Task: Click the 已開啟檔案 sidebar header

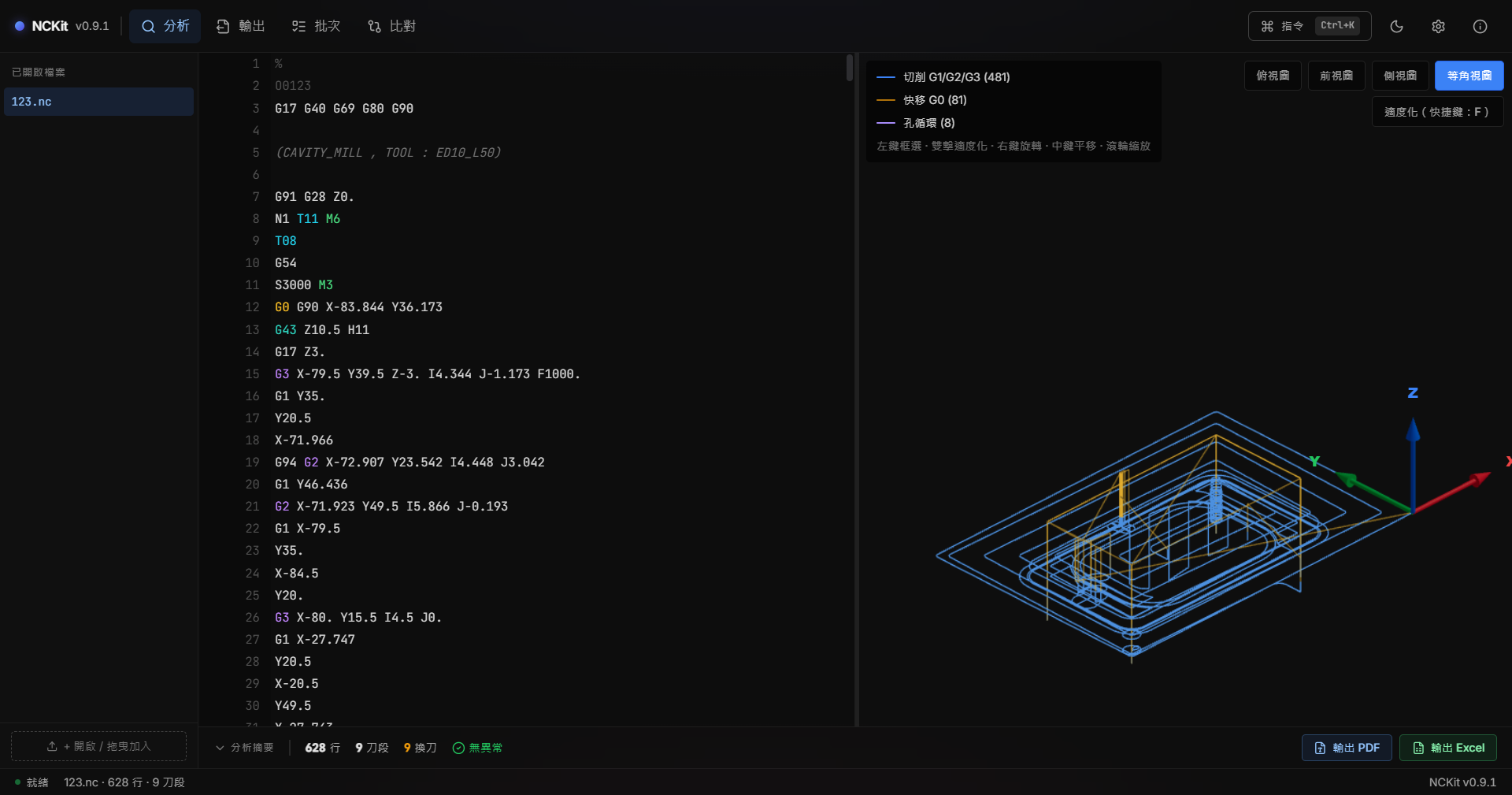Action: [x=39, y=72]
